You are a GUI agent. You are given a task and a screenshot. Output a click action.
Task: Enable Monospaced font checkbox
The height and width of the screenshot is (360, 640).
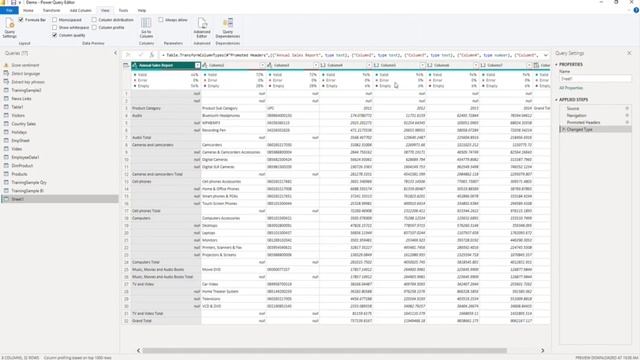(54, 20)
